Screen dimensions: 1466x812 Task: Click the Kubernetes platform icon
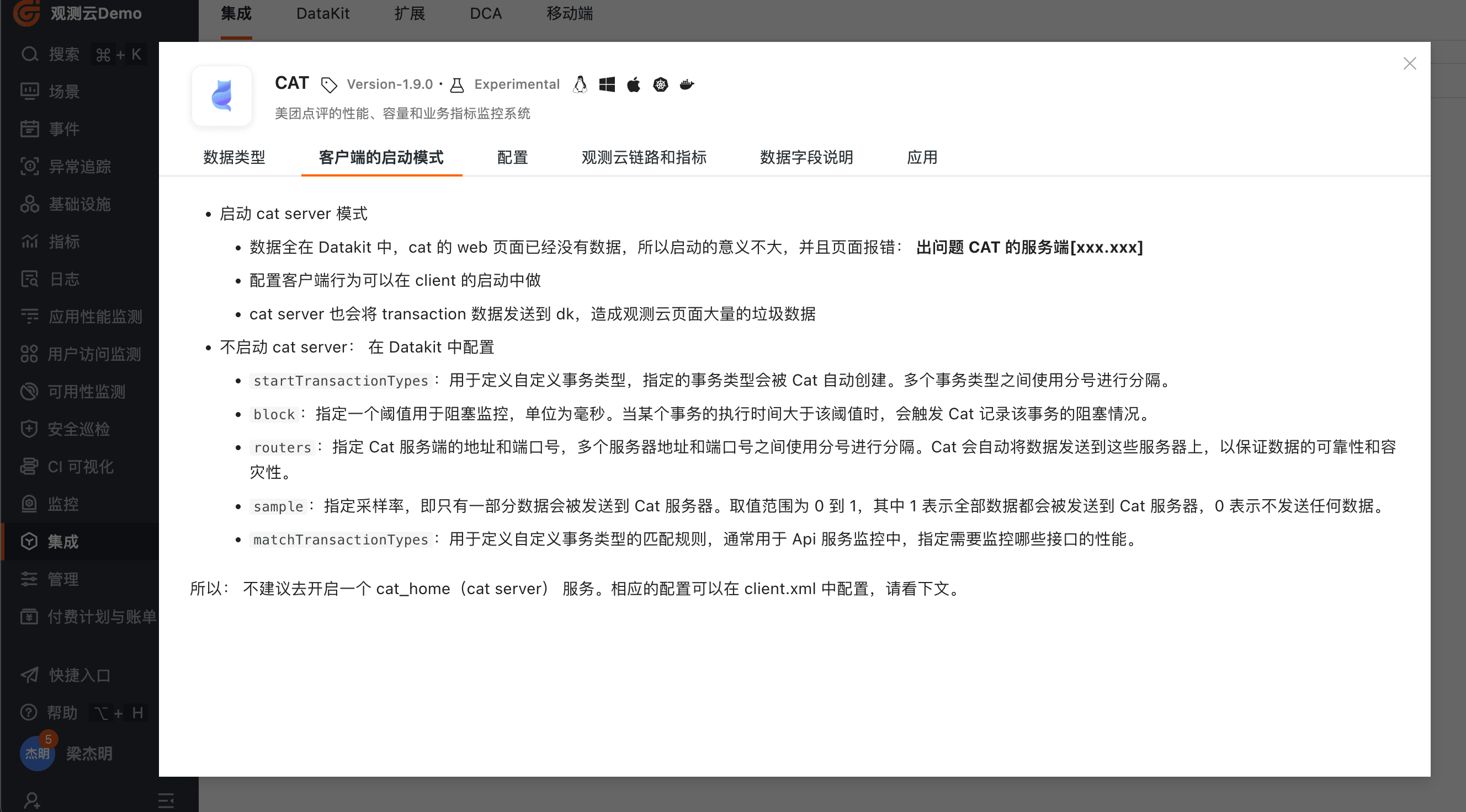(x=660, y=84)
